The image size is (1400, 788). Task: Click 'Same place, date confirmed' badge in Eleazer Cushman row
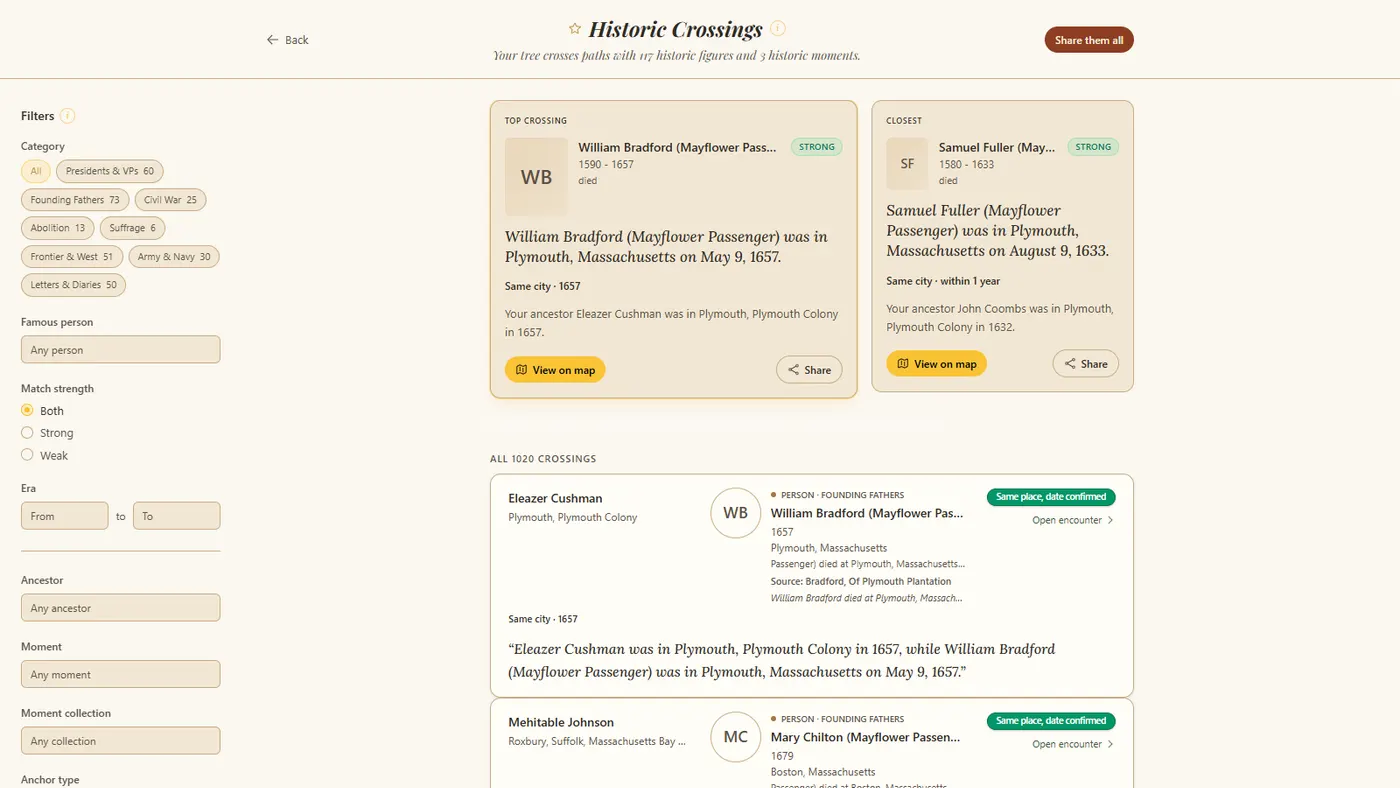(1051, 497)
